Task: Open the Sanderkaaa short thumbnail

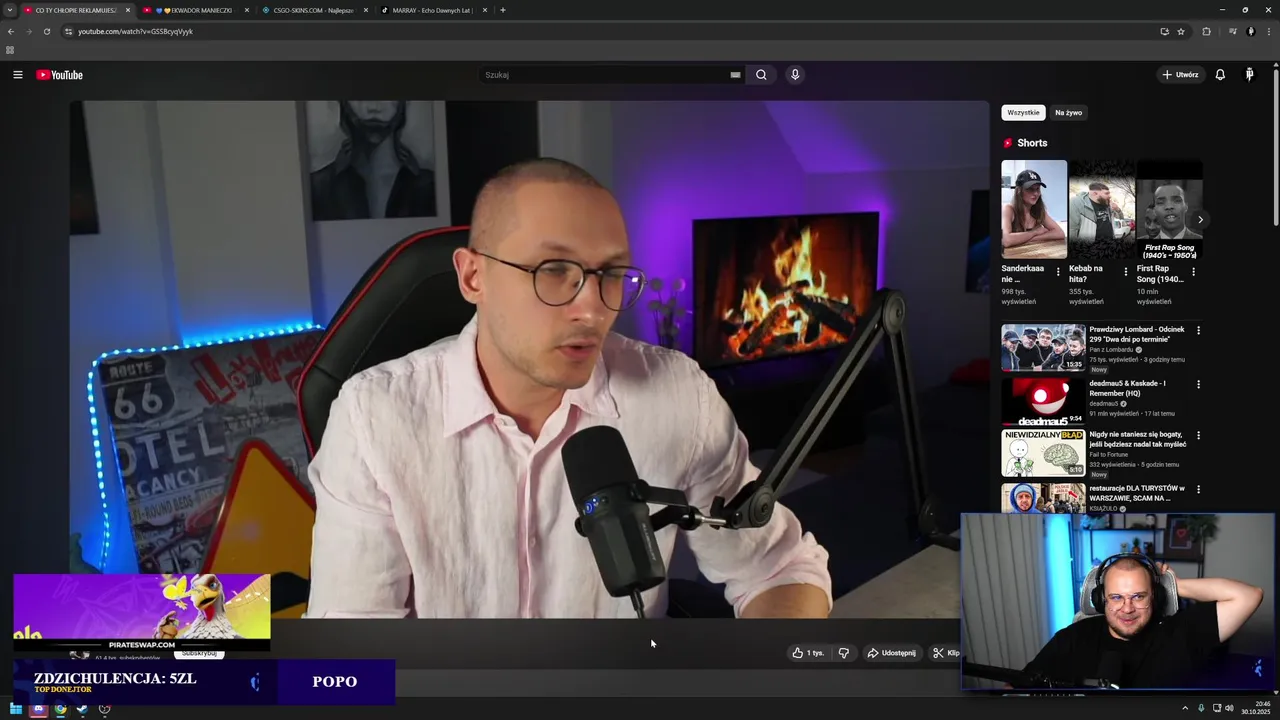Action: (1034, 210)
